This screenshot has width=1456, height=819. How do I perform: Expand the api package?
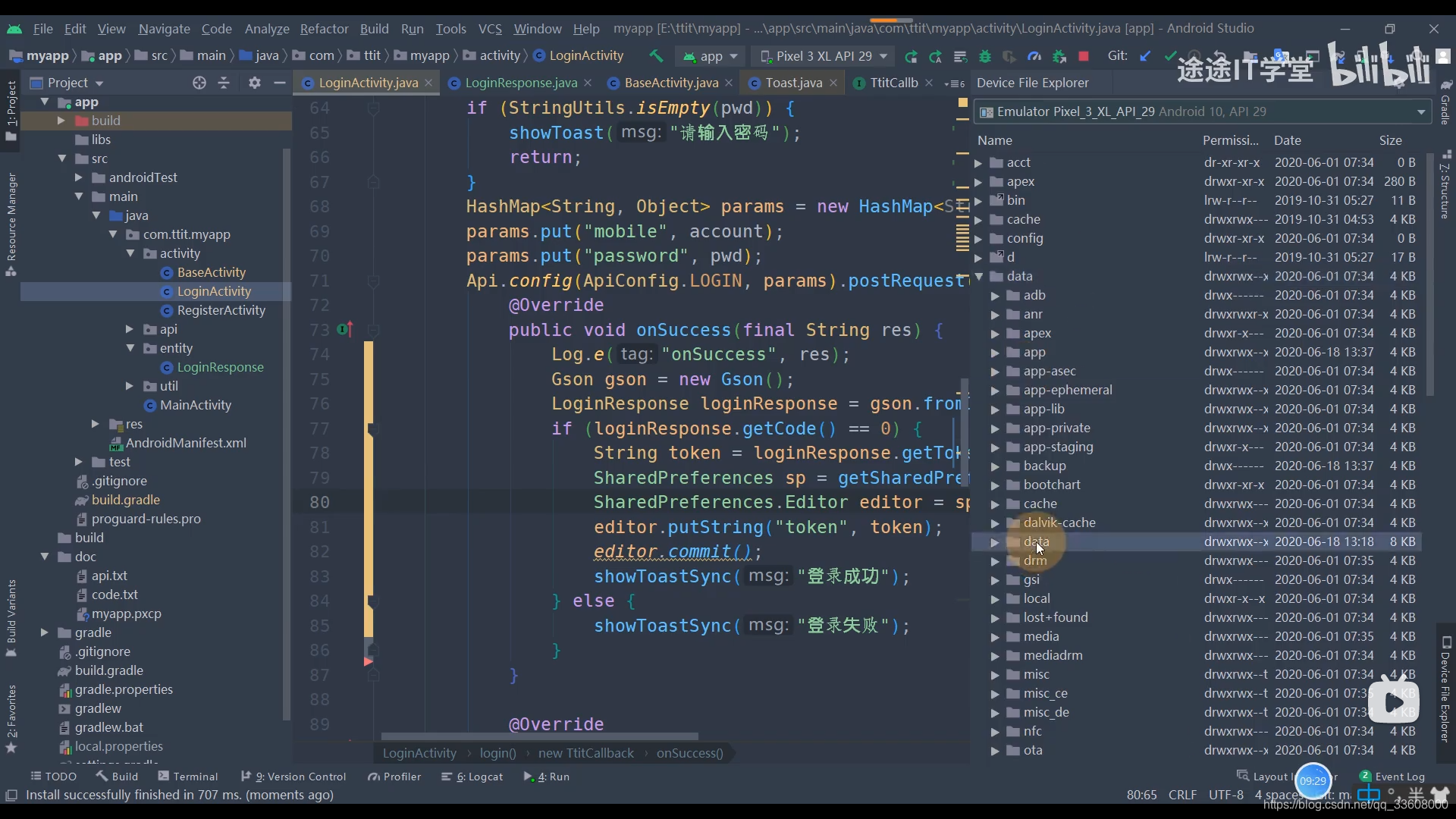(129, 329)
